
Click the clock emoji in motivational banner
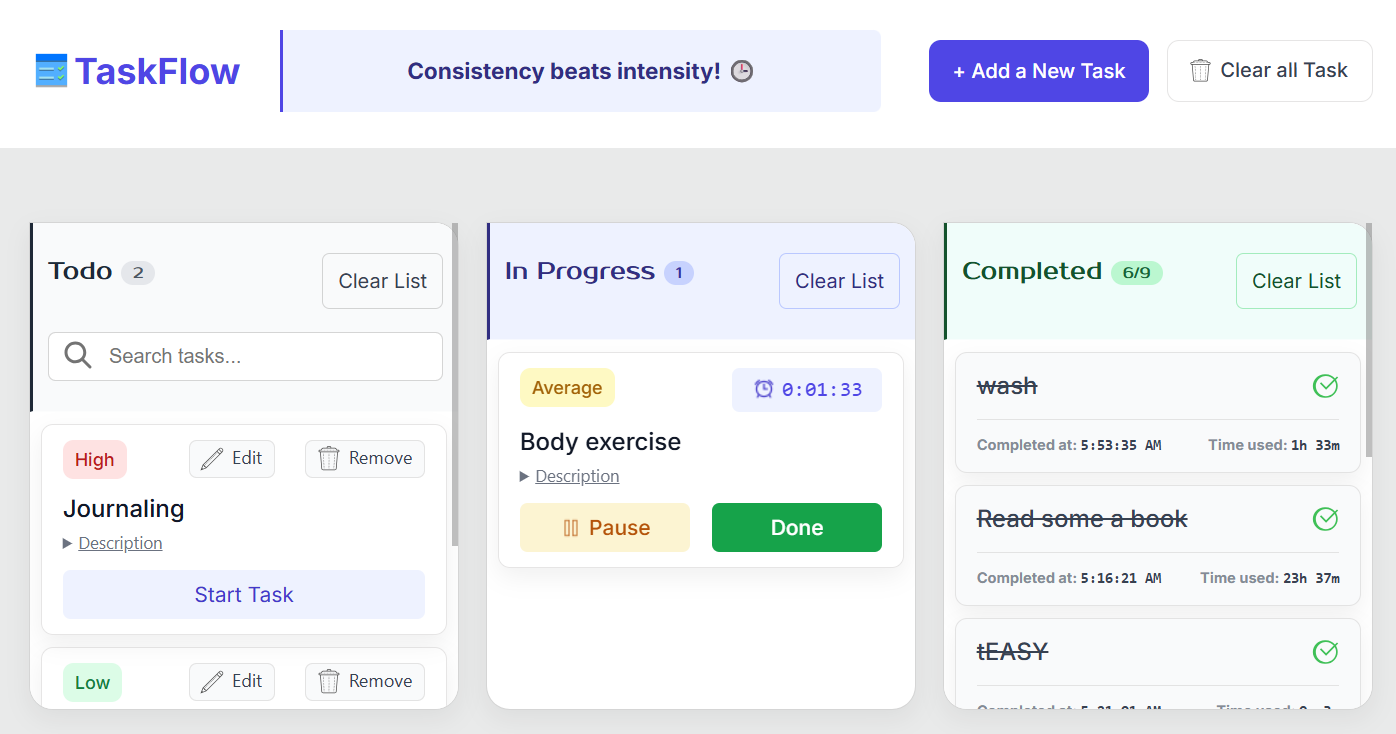tap(741, 71)
